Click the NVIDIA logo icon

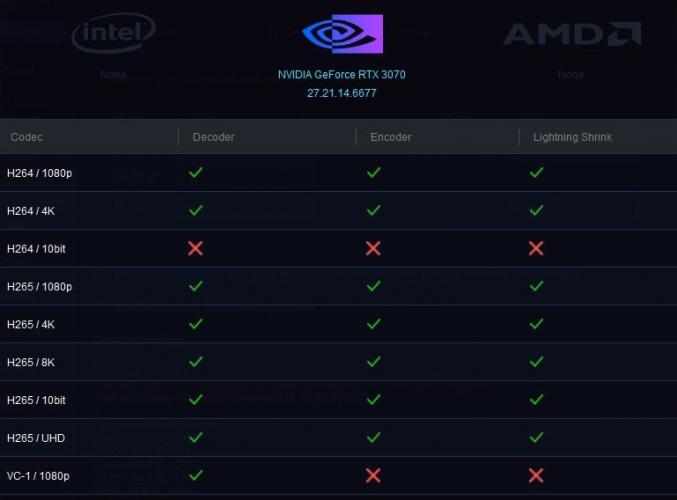coord(342,35)
